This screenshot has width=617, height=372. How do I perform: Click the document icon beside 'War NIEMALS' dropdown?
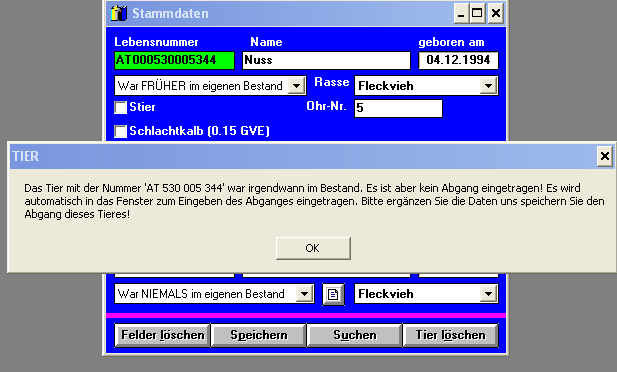(333, 294)
